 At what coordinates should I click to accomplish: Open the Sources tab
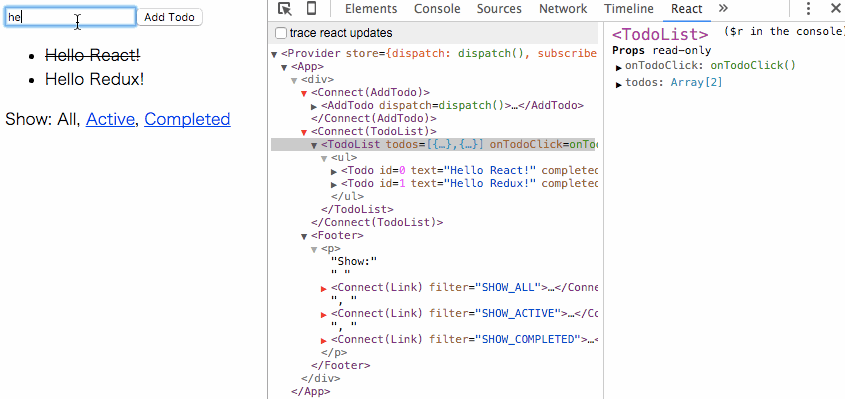pos(499,9)
